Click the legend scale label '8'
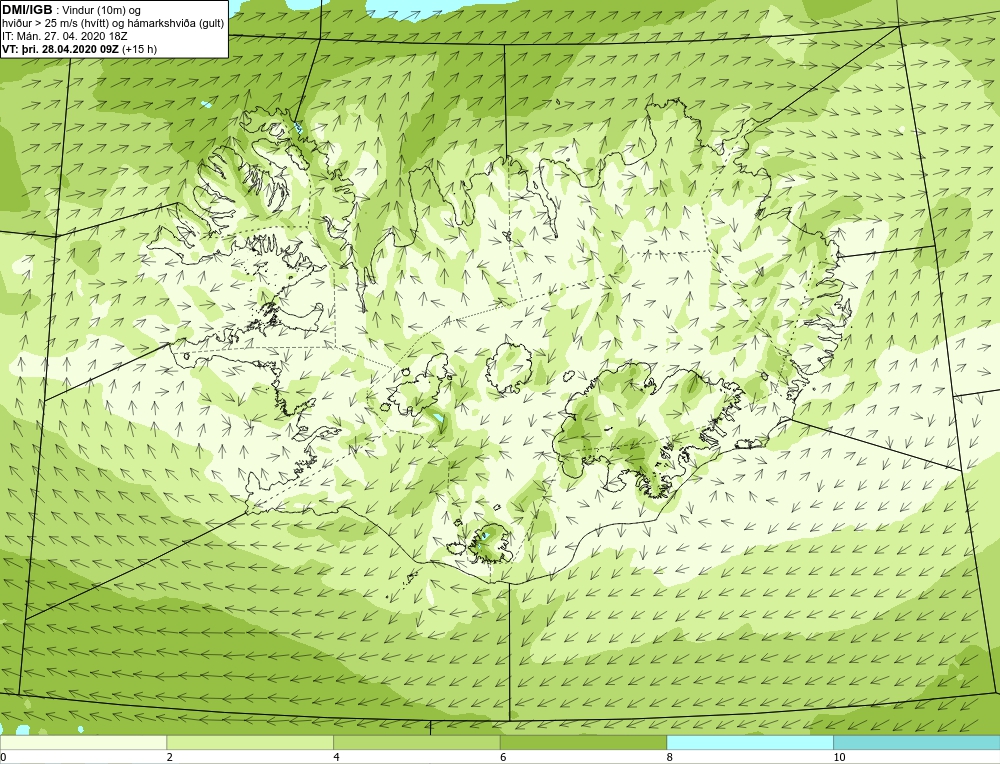Screen dimensions: 1000x764 click(x=670, y=757)
